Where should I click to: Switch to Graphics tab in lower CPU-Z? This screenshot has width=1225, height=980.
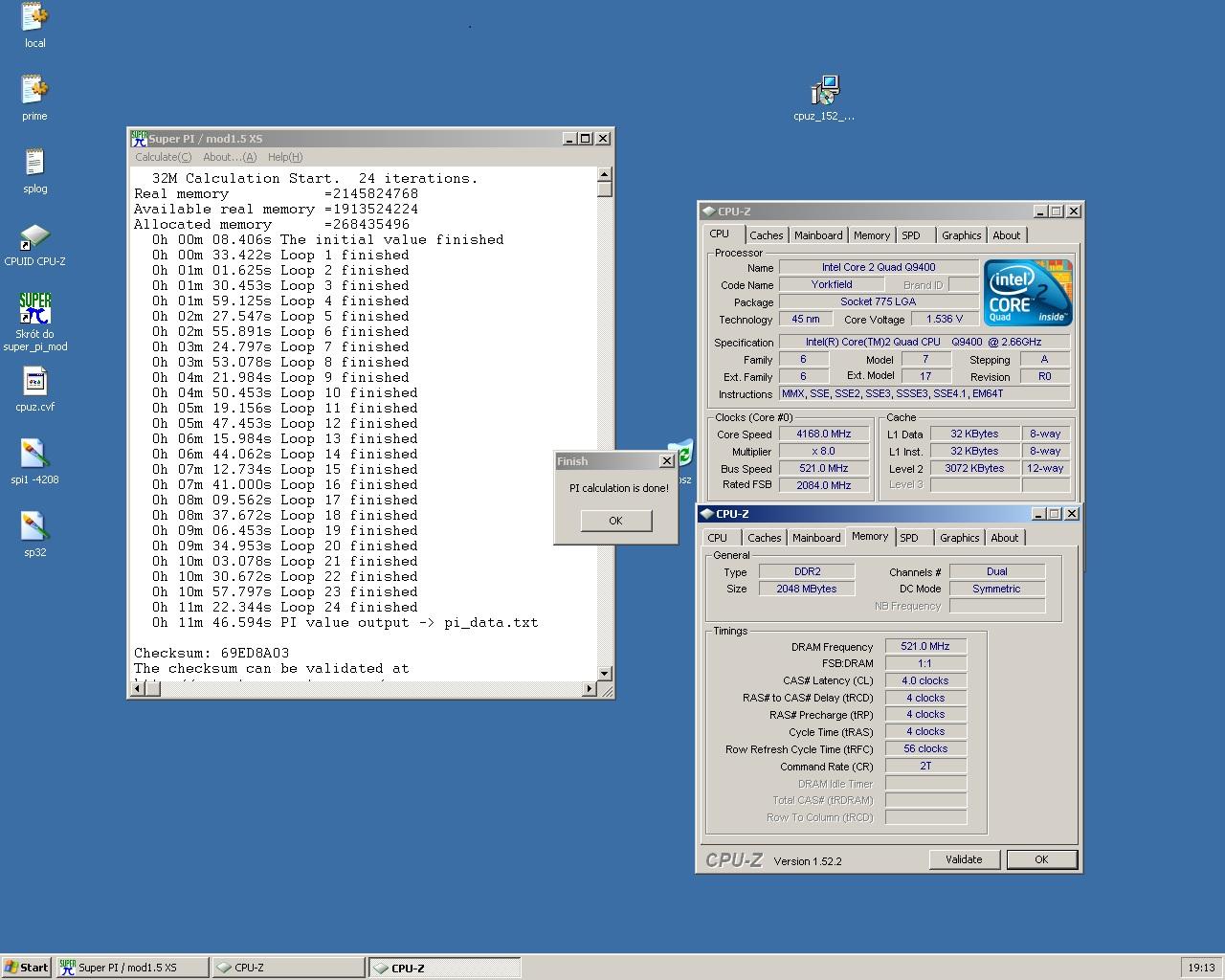959,538
